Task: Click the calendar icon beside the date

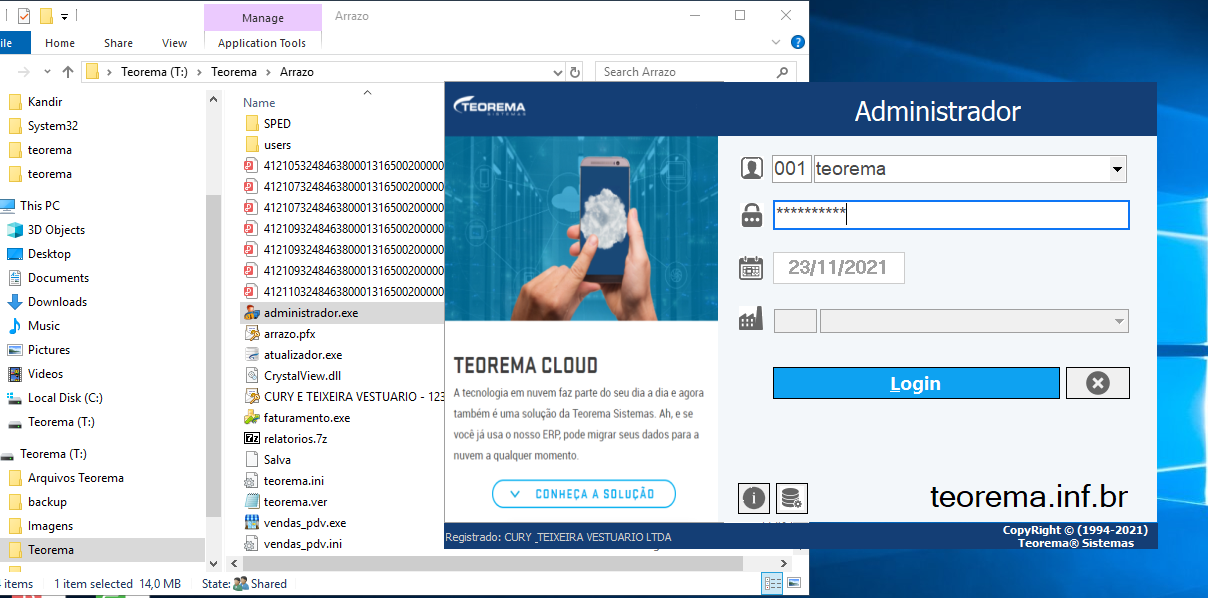Action: 751,268
